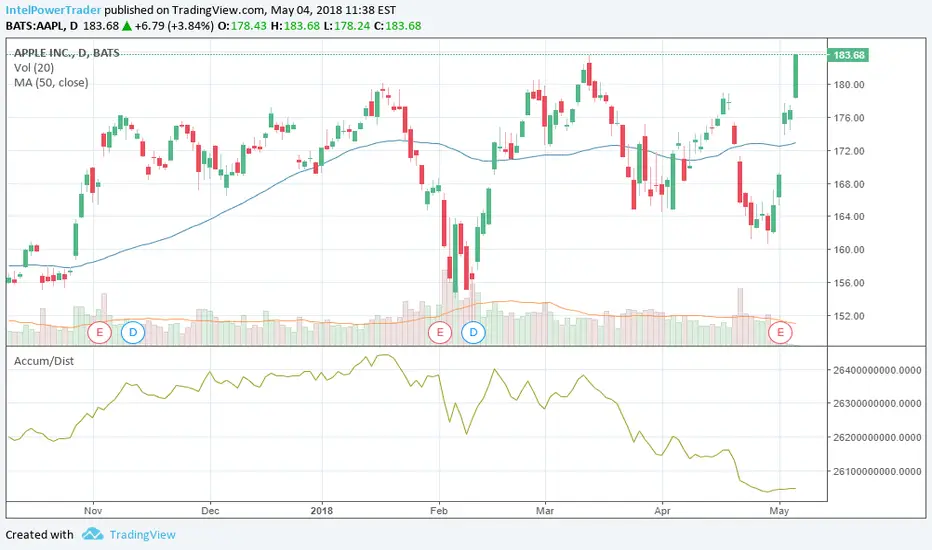Click the TradingView link at bottom
The image size is (932, 550).
[x=143, y=535]
